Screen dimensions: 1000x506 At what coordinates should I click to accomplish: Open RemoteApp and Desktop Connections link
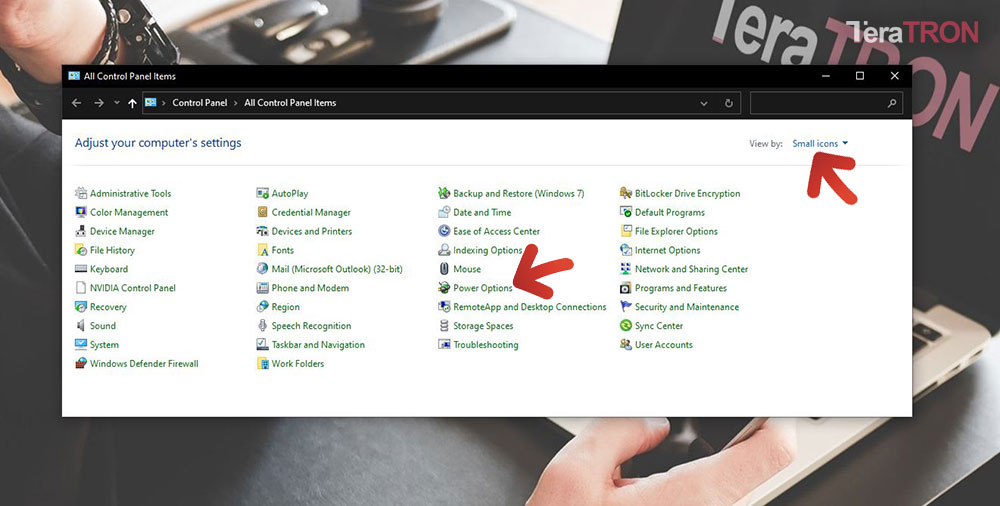(530, 307)
